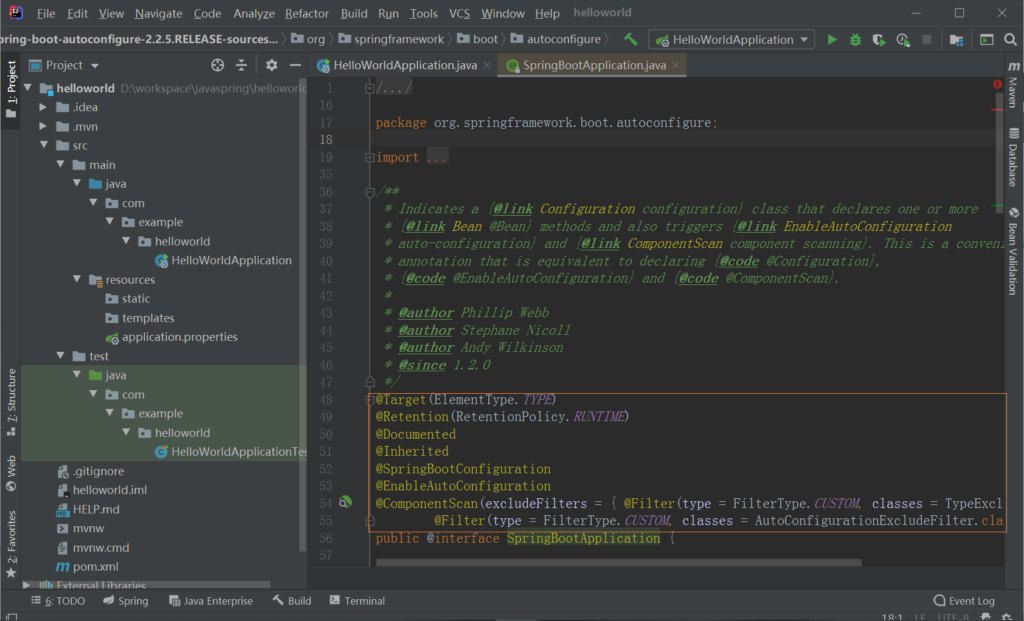The height and width of the screenshot is (621, 1024).
Task: Locate current file with crosshair icon
Action: (x=217, y=65)
